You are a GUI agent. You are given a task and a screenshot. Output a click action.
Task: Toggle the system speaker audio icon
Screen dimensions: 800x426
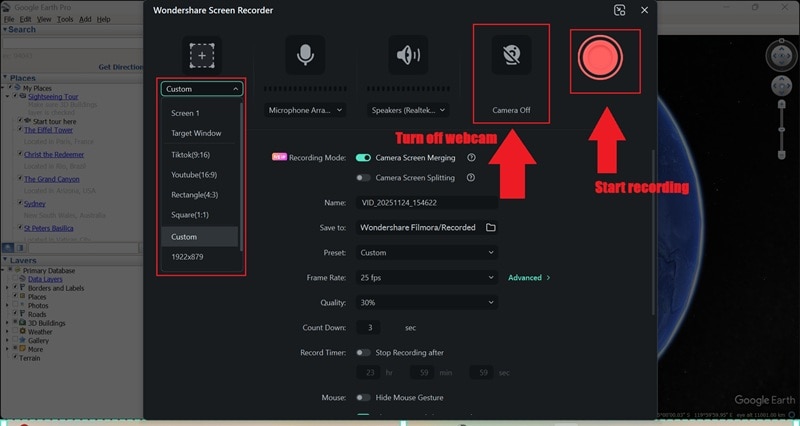[408, 55]
